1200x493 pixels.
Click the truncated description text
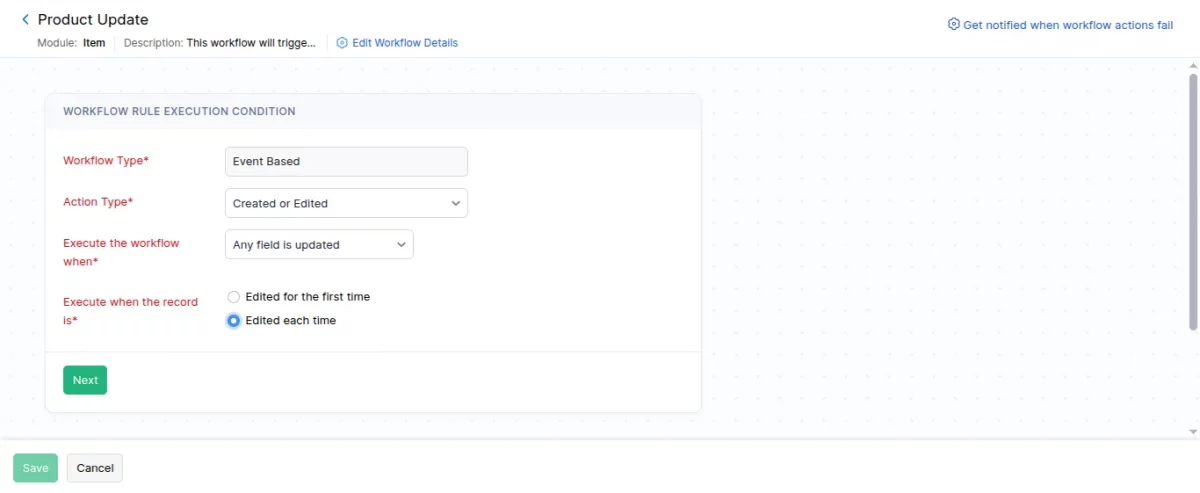pyautogui.click(x=251, y=43)
